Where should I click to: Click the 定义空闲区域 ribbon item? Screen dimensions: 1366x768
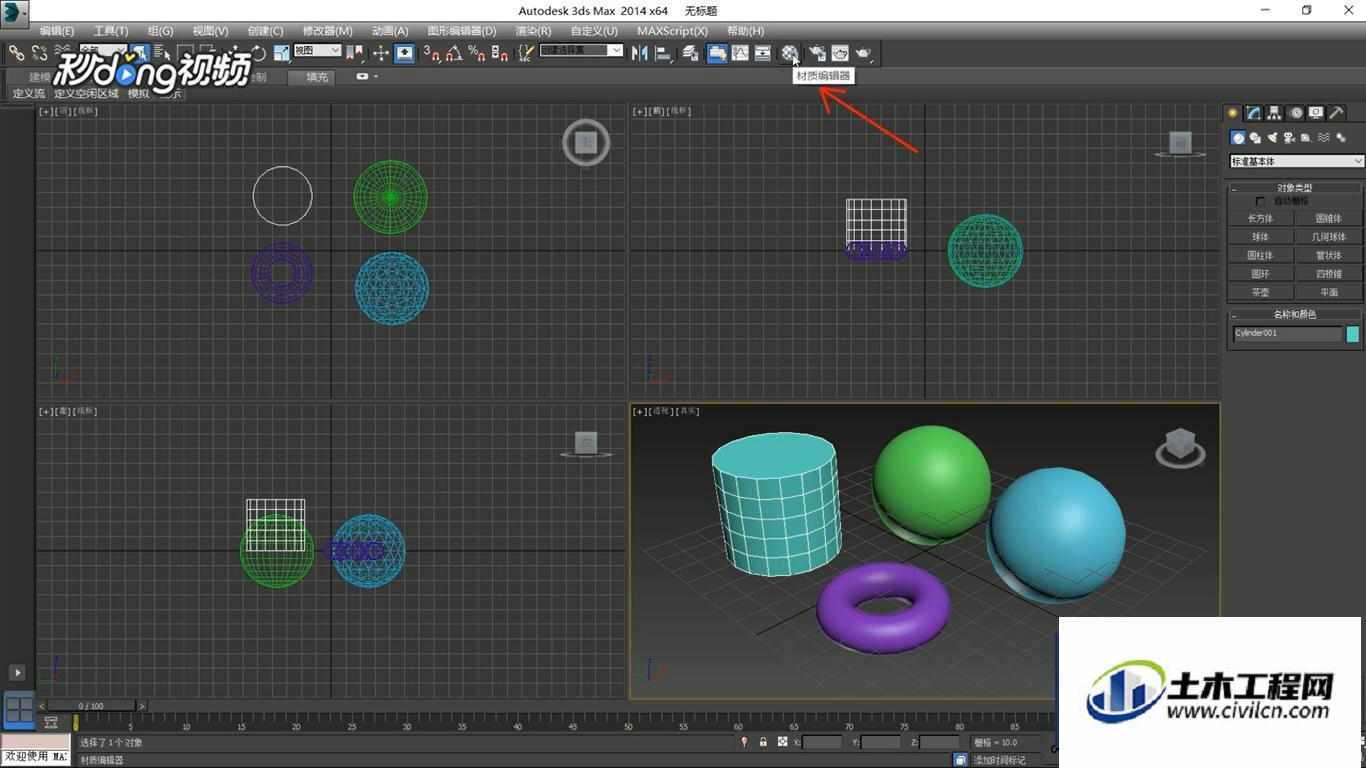point(86,93)
